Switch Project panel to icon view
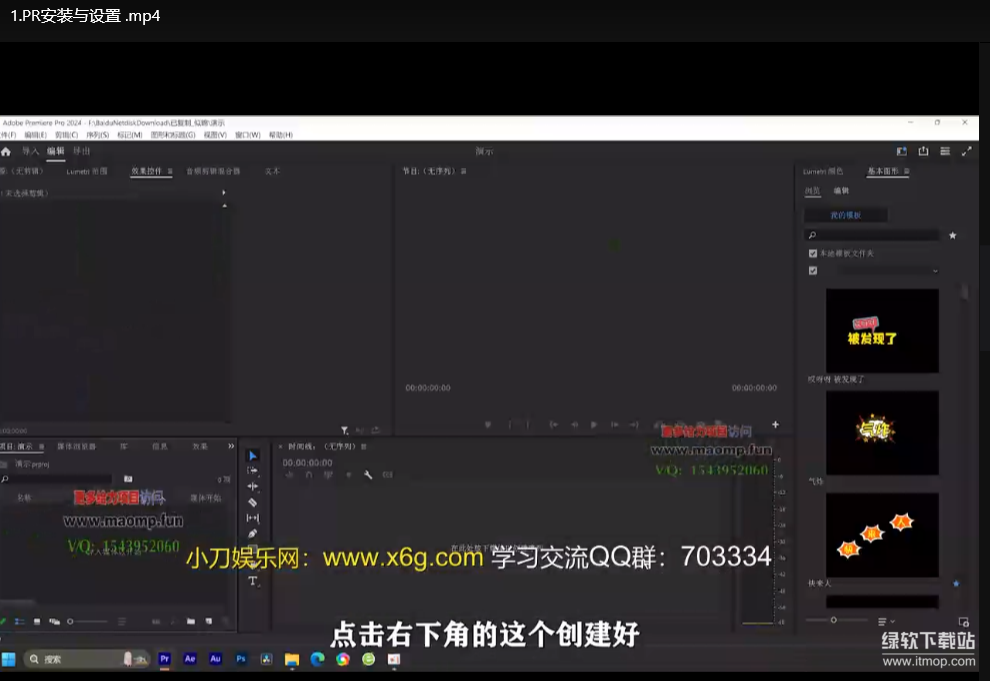Image resolution: width=990 pixels, height=681 pixels. 37,622
